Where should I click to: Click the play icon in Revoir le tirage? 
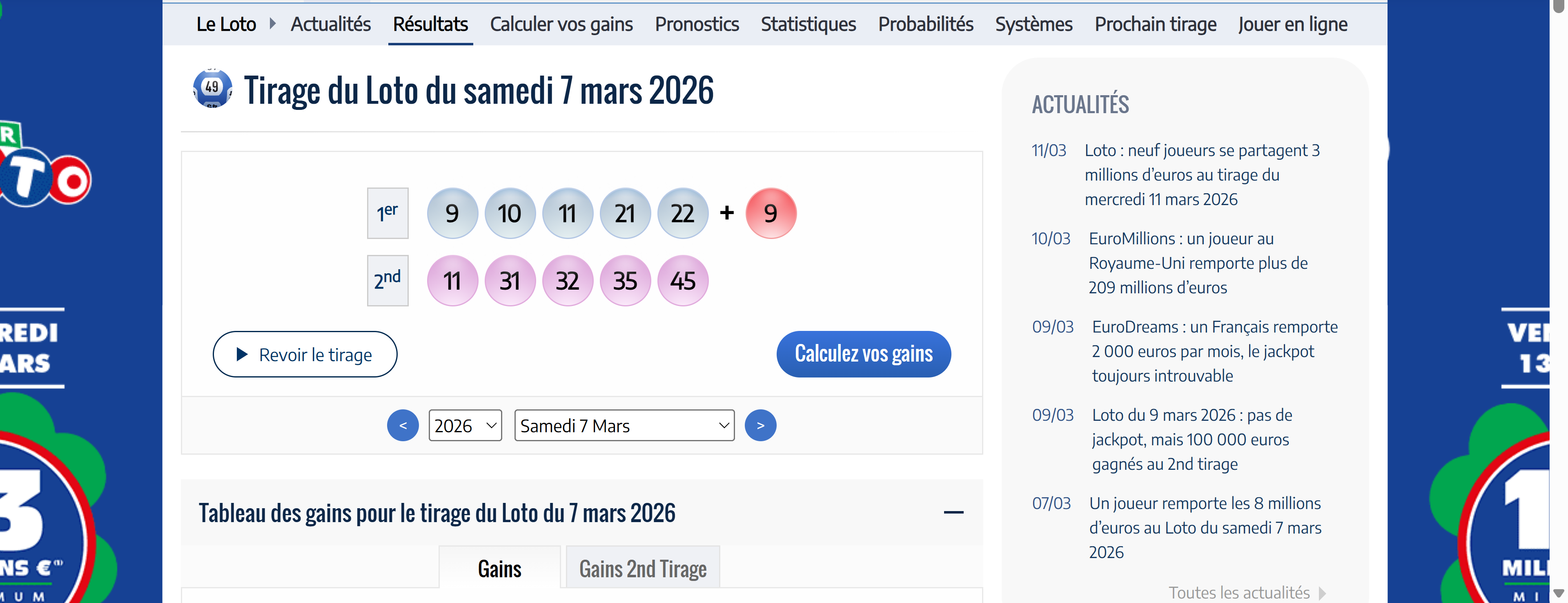pyautogui.click(x=242, y=355)
